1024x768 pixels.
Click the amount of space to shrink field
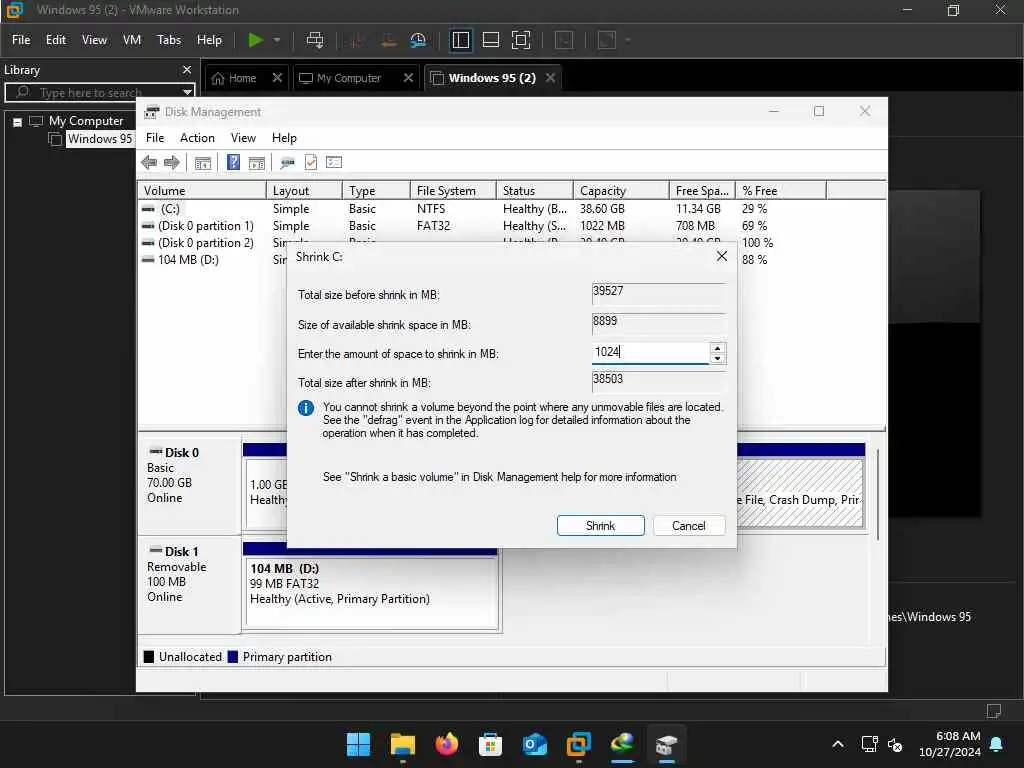pyautogui.click(x=650, y=353)
